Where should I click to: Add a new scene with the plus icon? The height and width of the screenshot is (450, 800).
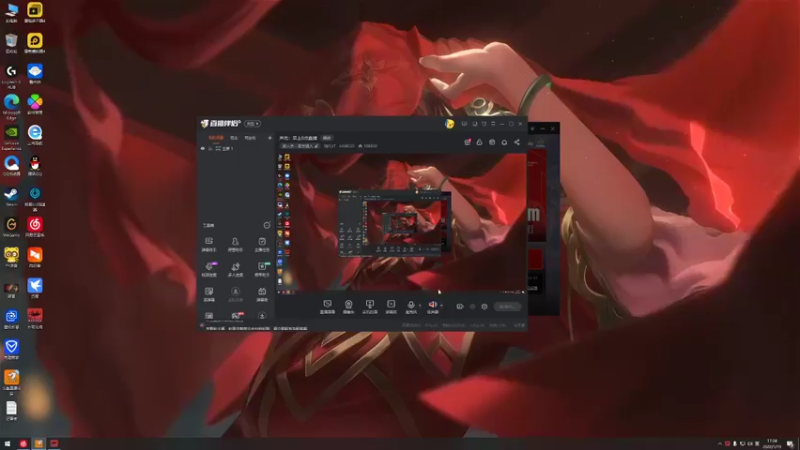click(270, 138)
